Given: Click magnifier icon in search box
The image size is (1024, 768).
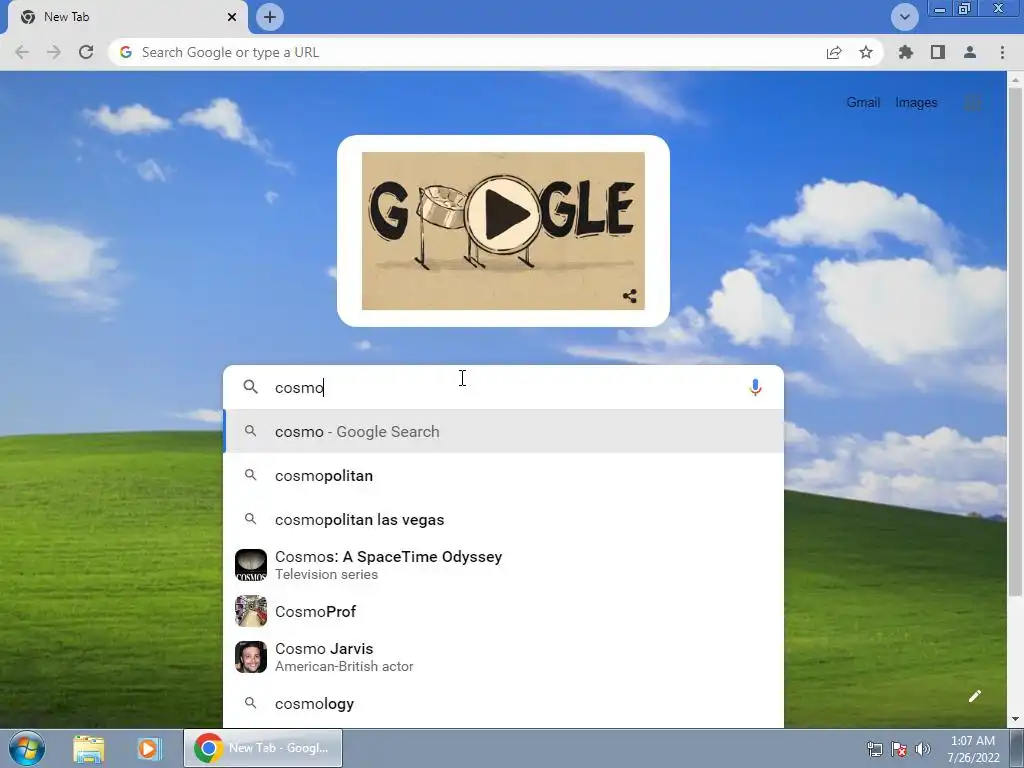Looking at the screenshot, I should [x=250, y=387].
